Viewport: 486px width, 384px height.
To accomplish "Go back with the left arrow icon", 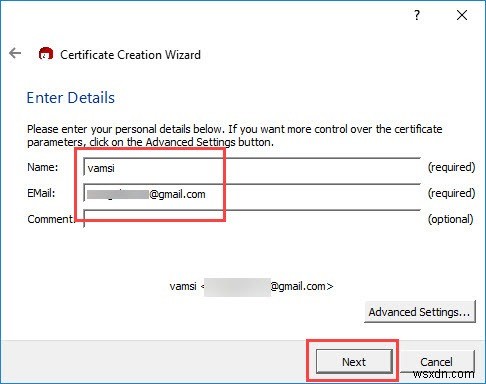I will tap(15, 53).
